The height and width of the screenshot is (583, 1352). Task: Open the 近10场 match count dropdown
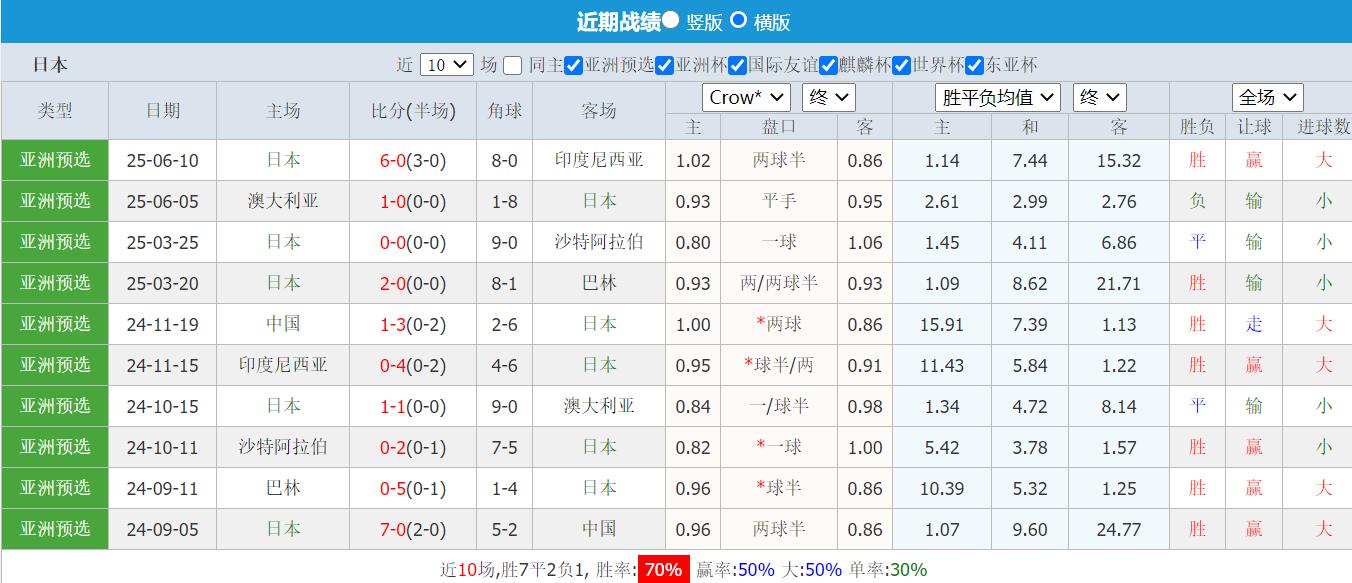tap(446, 64)
